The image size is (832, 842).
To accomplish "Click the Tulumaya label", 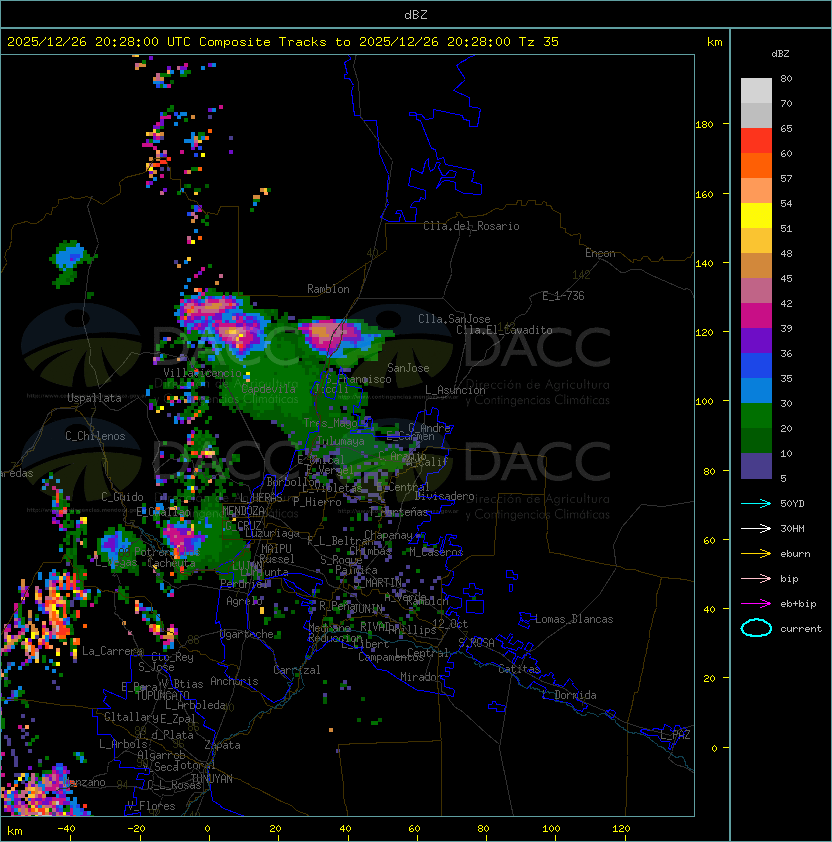I will click(341, 441).
